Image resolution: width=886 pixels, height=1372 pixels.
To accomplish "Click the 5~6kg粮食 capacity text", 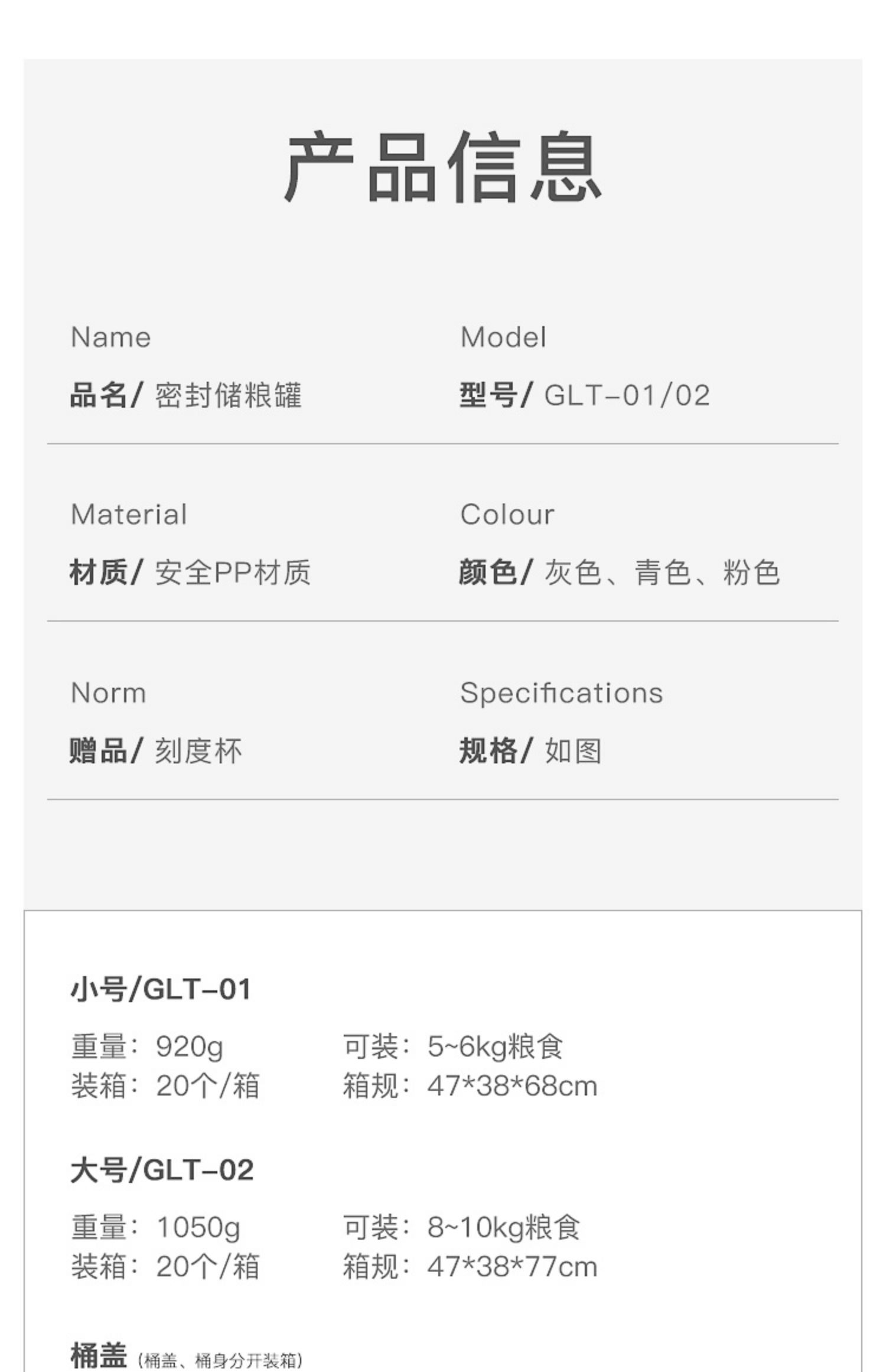I will click(x=495, y=1047).
